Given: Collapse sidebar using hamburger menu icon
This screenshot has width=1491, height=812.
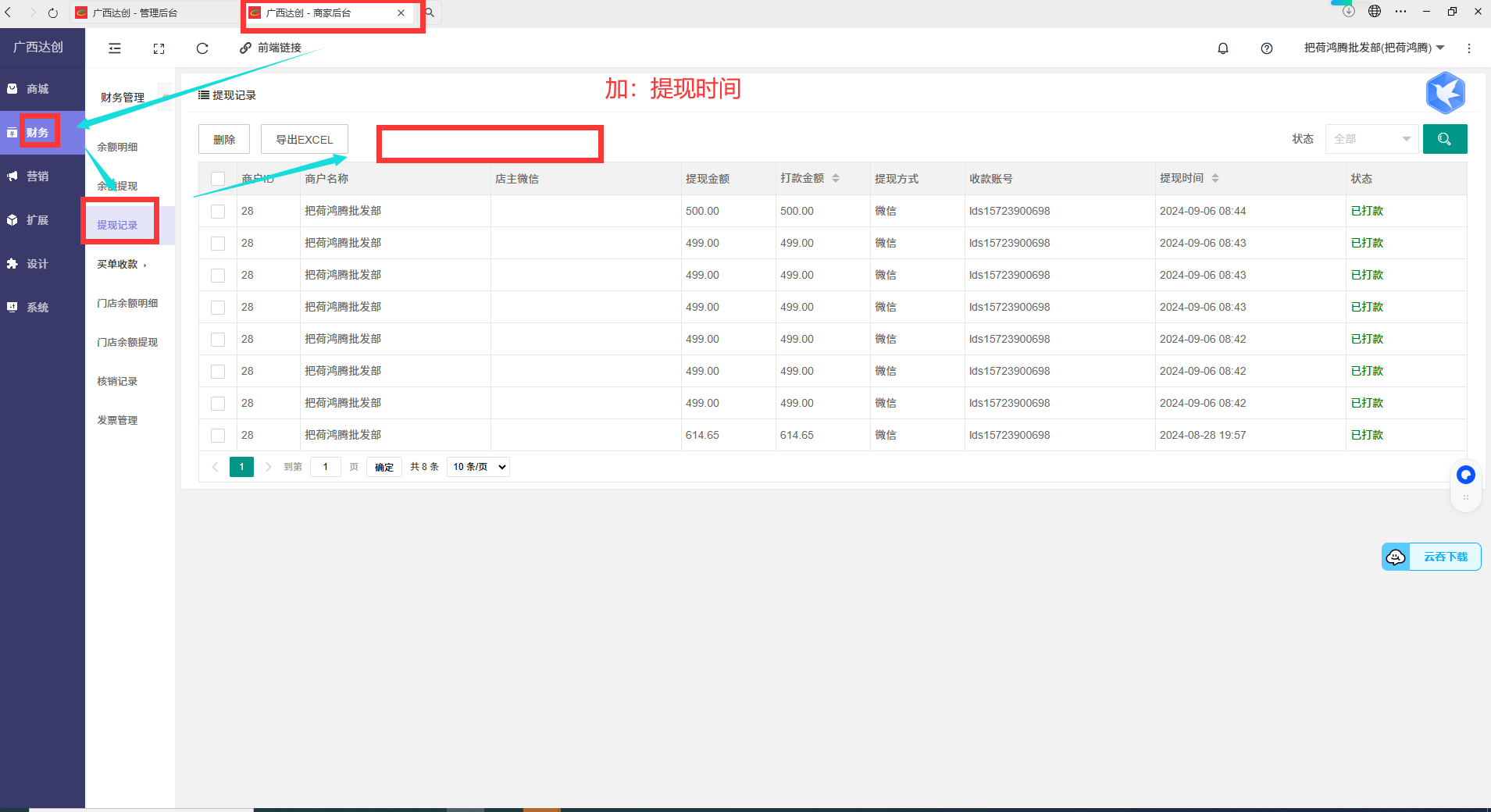Looking at the screenshot, I should pos(115,48).
